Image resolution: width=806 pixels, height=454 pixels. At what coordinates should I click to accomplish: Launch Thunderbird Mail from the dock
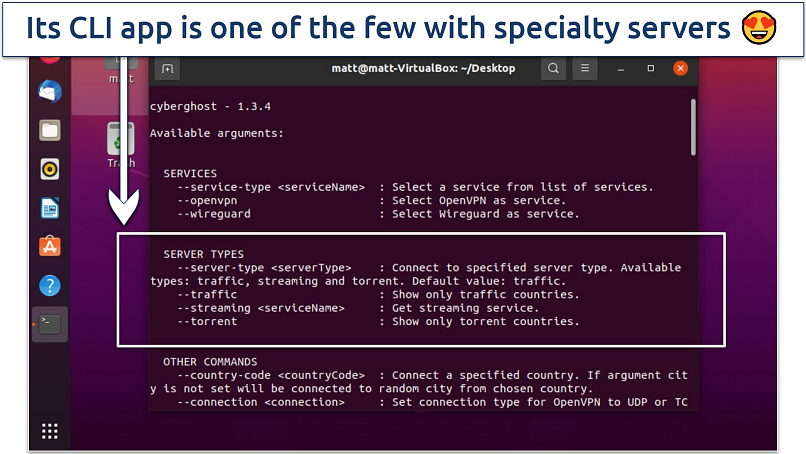[50, 92]
